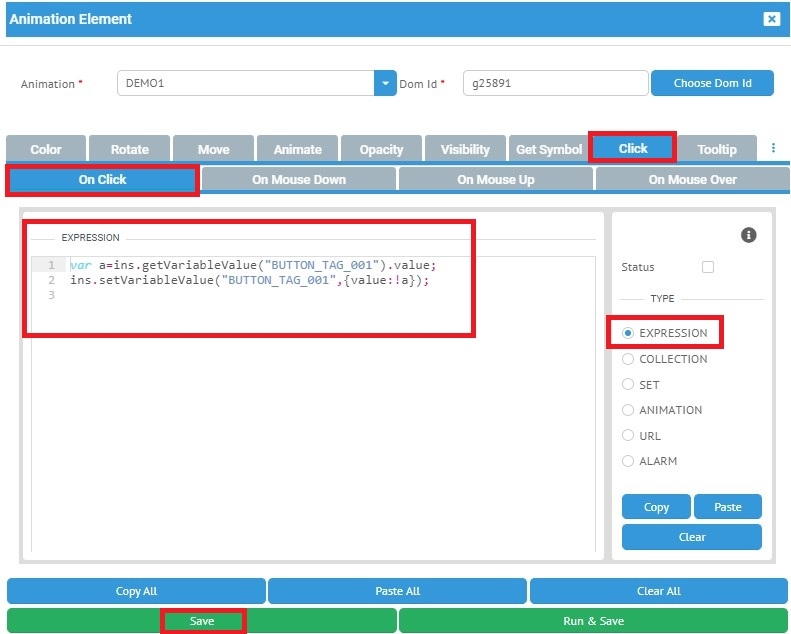Expand the Animation DEMO1 dropdown
This screenshot has width=791, height=634.
[x=385, y=83]
